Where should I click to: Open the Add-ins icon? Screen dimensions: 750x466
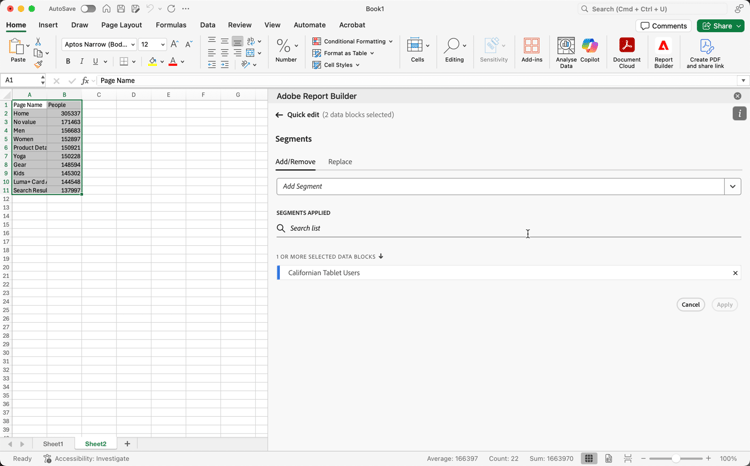531,46
